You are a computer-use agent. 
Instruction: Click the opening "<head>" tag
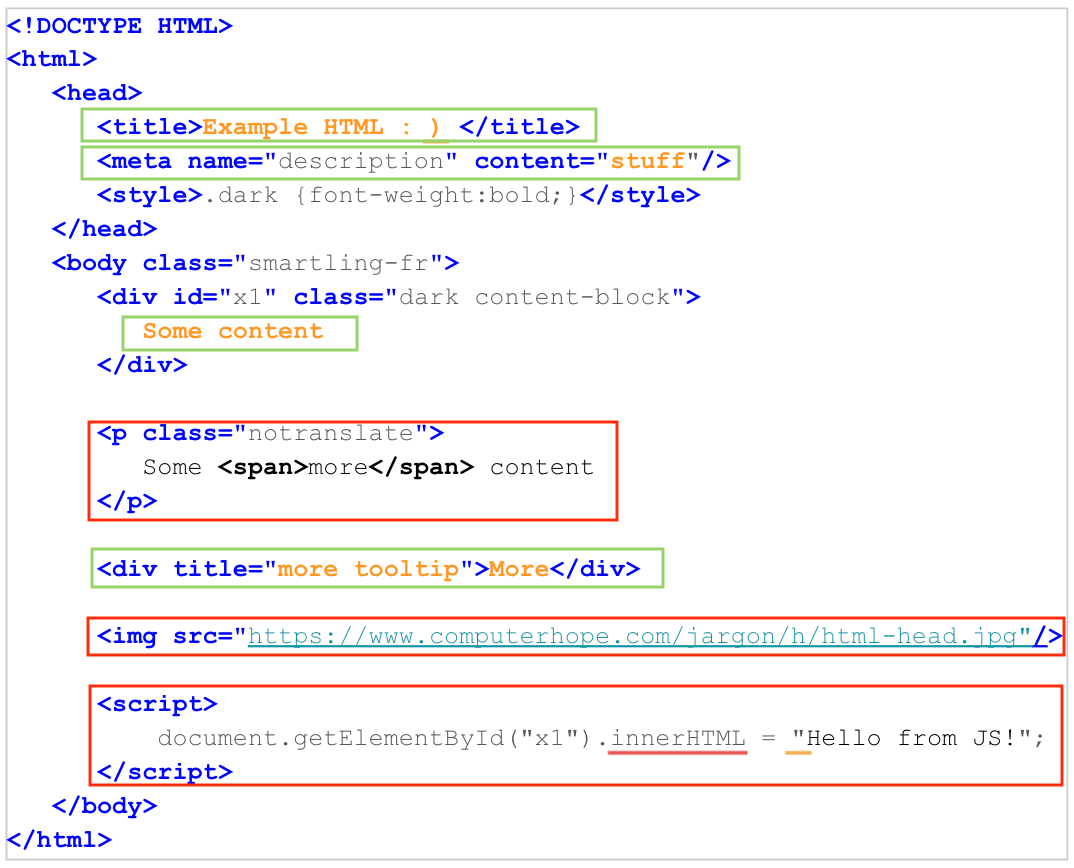point(97,92)
